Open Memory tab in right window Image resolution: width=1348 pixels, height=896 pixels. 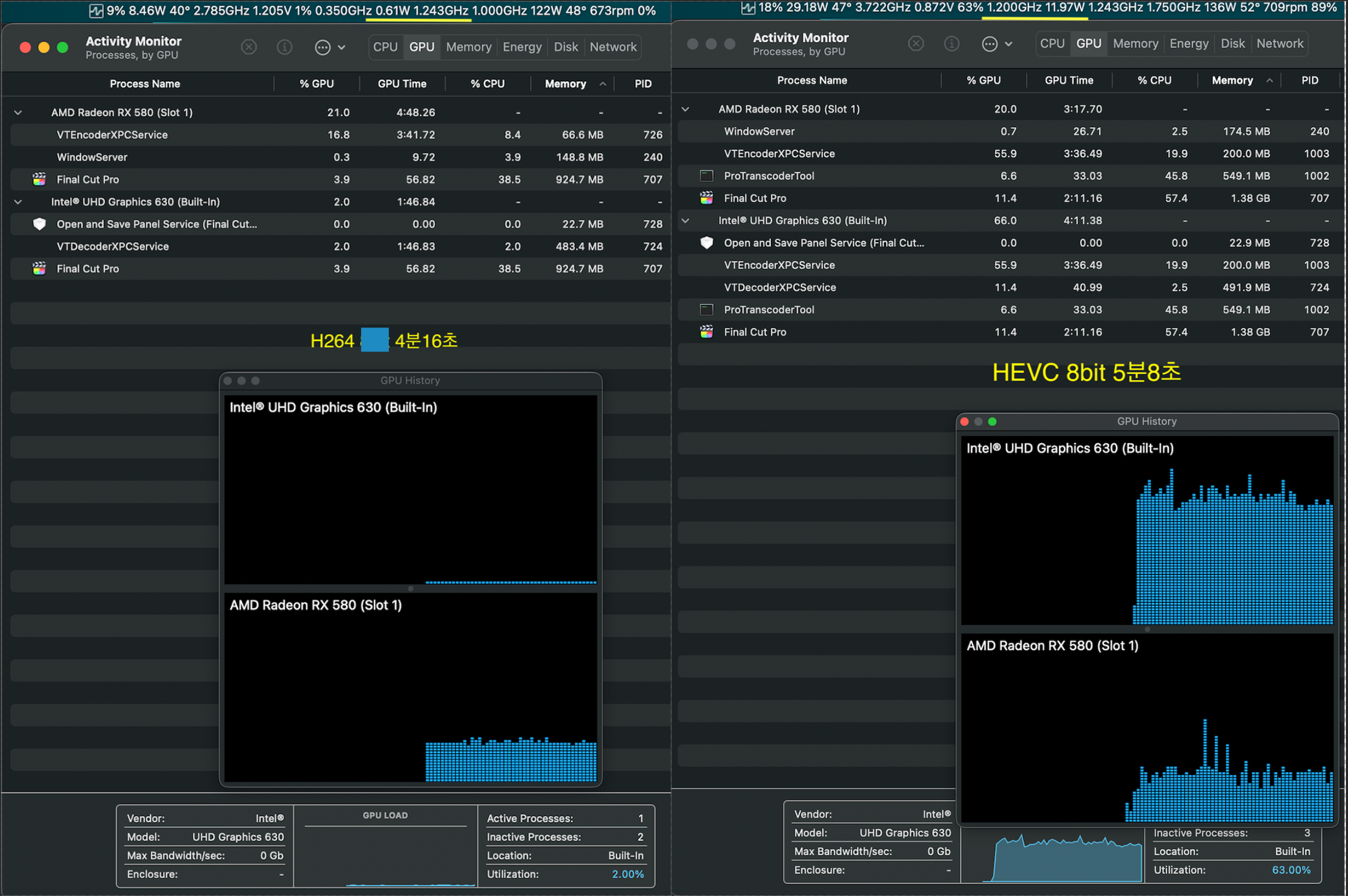1135,43
